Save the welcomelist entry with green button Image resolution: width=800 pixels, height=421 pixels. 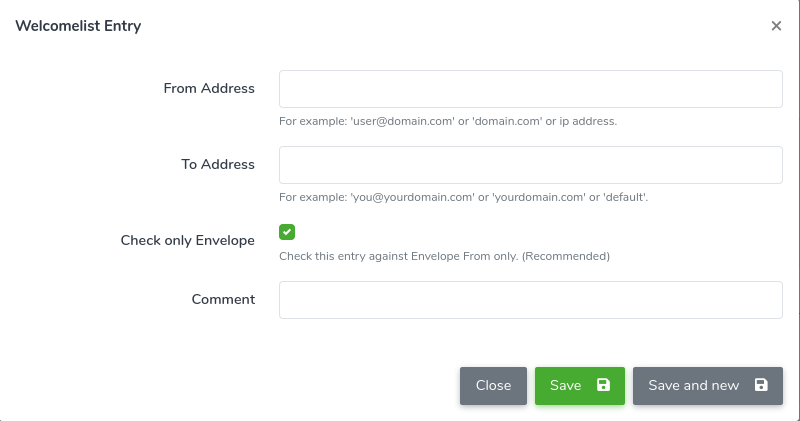point(580,386)
